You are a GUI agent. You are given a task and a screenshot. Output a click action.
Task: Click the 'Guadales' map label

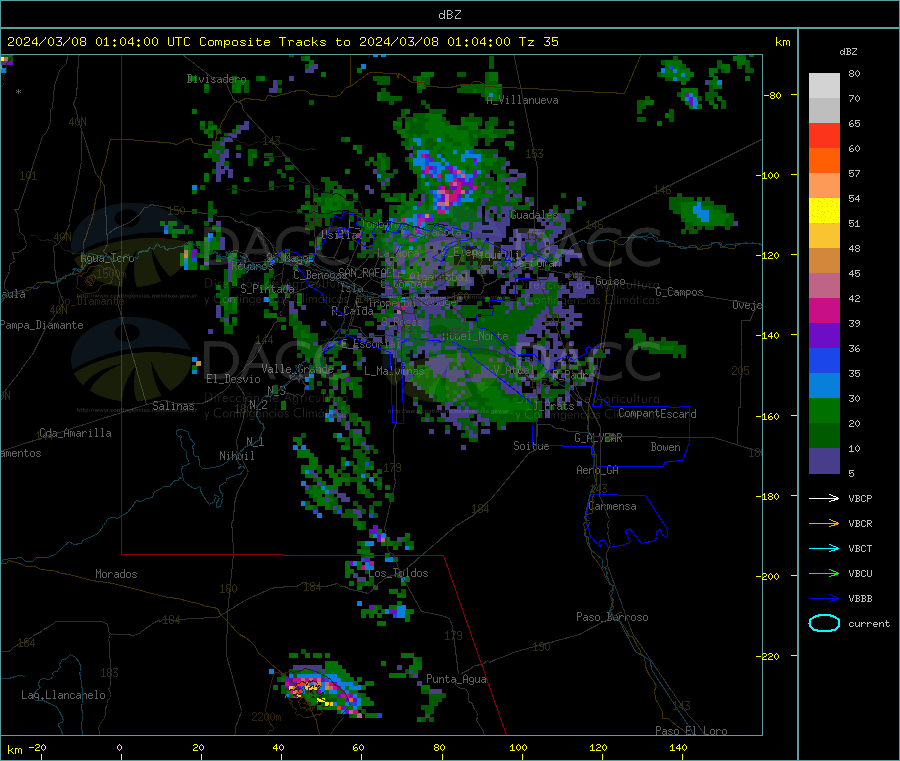[x=534, y=215]
